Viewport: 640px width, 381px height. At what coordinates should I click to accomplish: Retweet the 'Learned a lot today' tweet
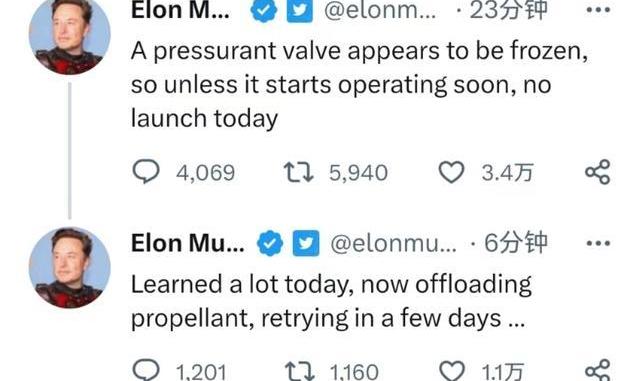pos(300,371)
